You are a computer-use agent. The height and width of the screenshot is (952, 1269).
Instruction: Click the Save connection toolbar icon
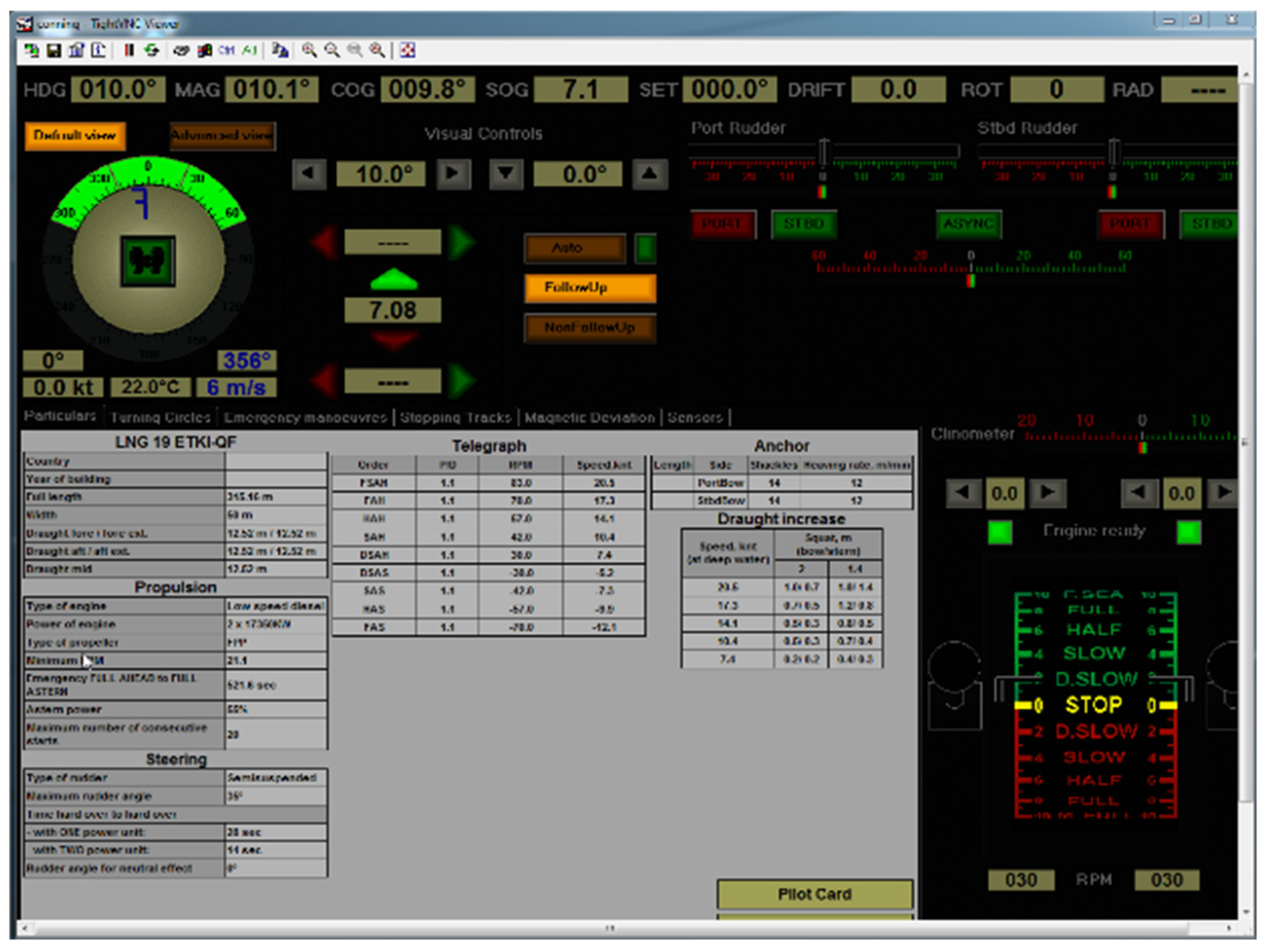(x=54, y=51)
